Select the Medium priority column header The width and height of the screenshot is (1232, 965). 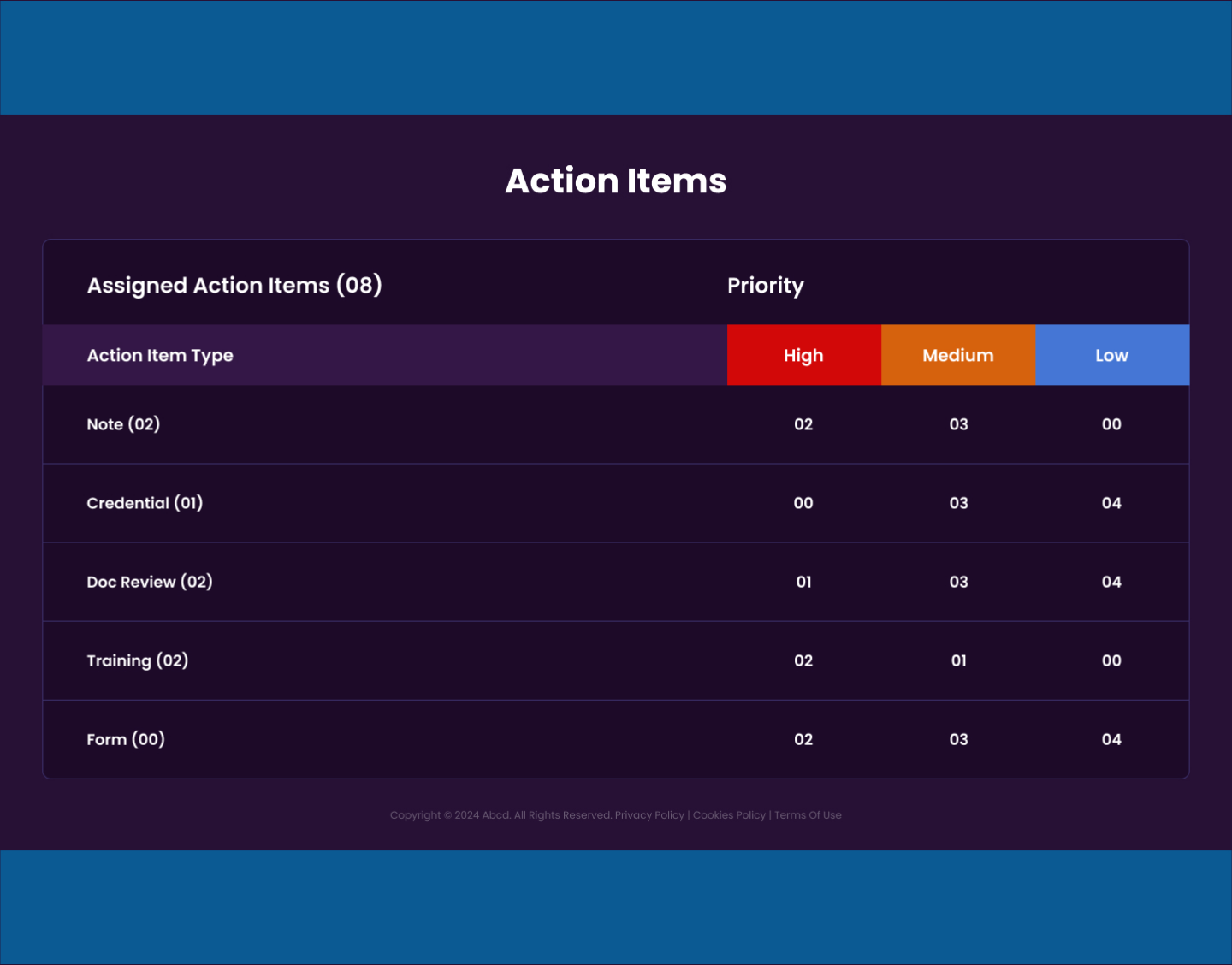pyautogui.click(x=958, y=355)
